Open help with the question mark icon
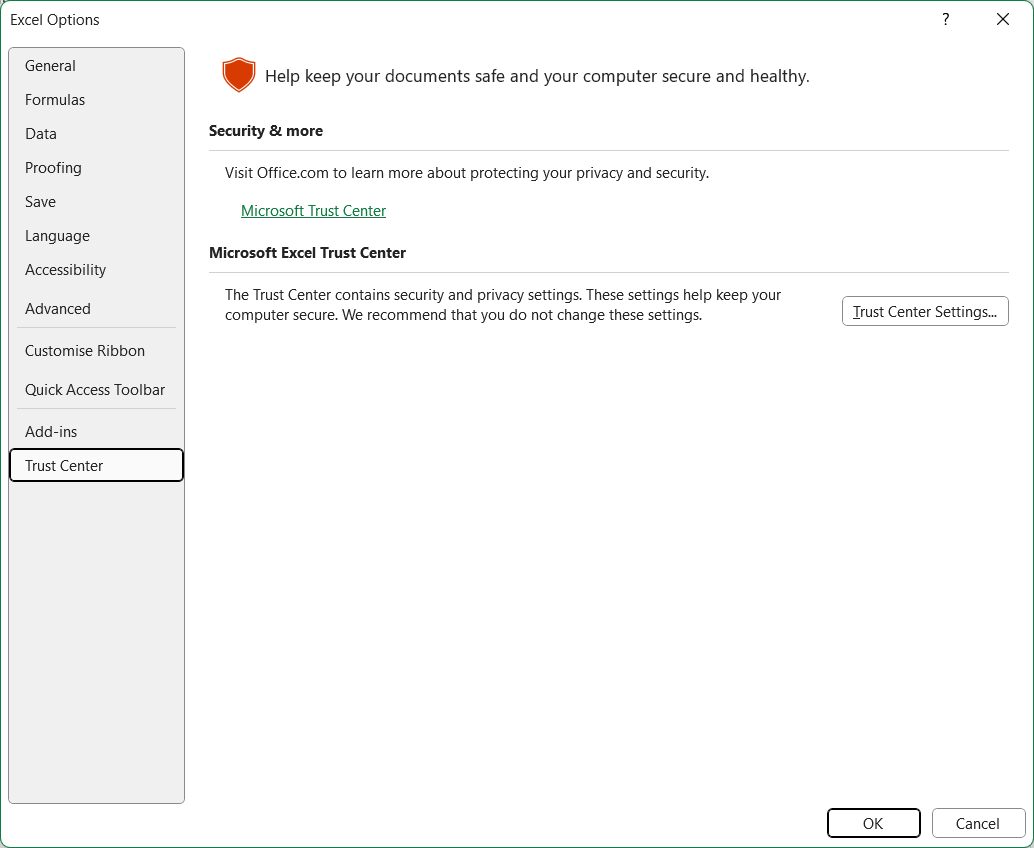This screenshot has height=848, width=1034. (x=945, y=19)
